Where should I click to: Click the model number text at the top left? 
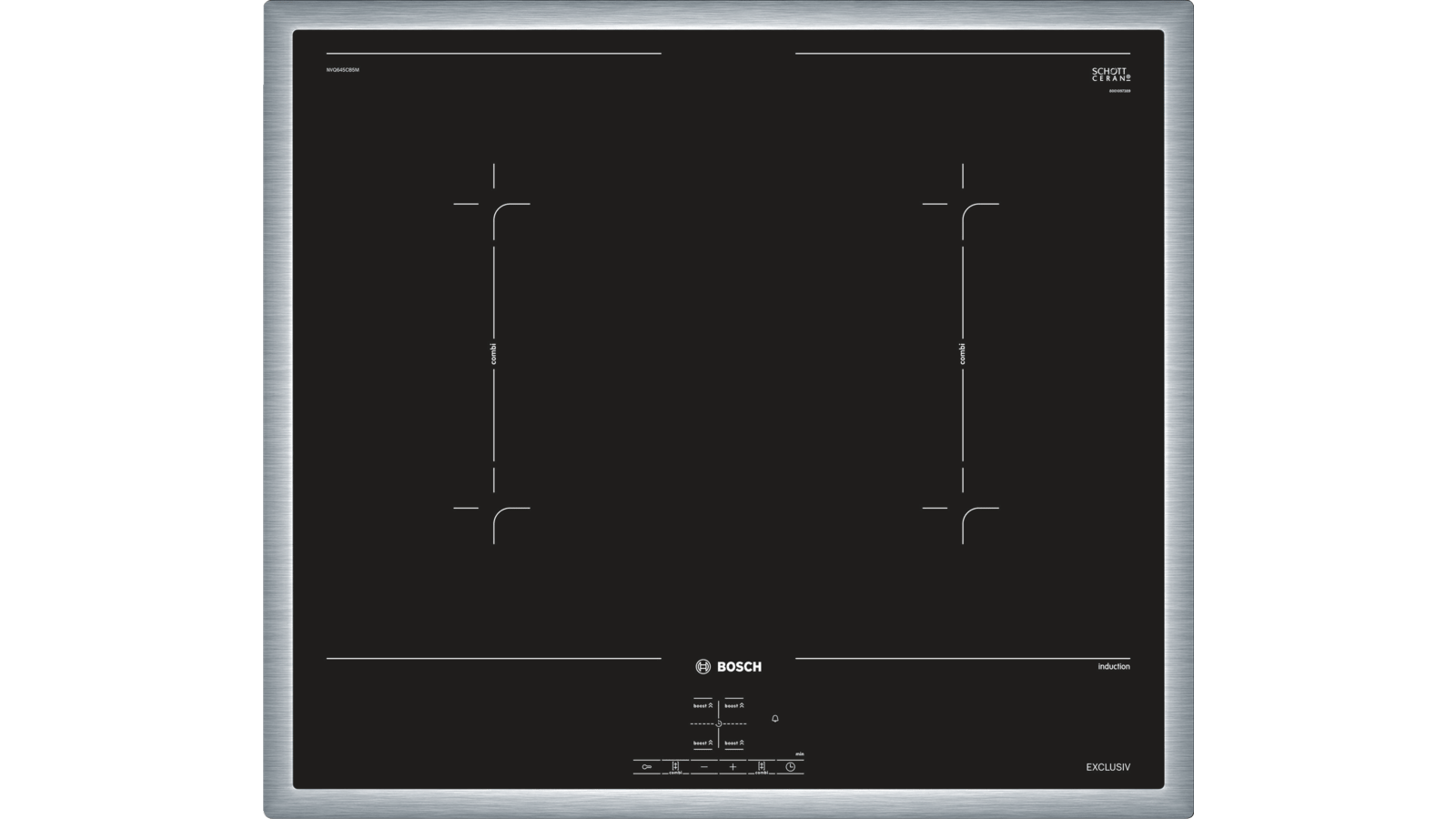point(343,70)
